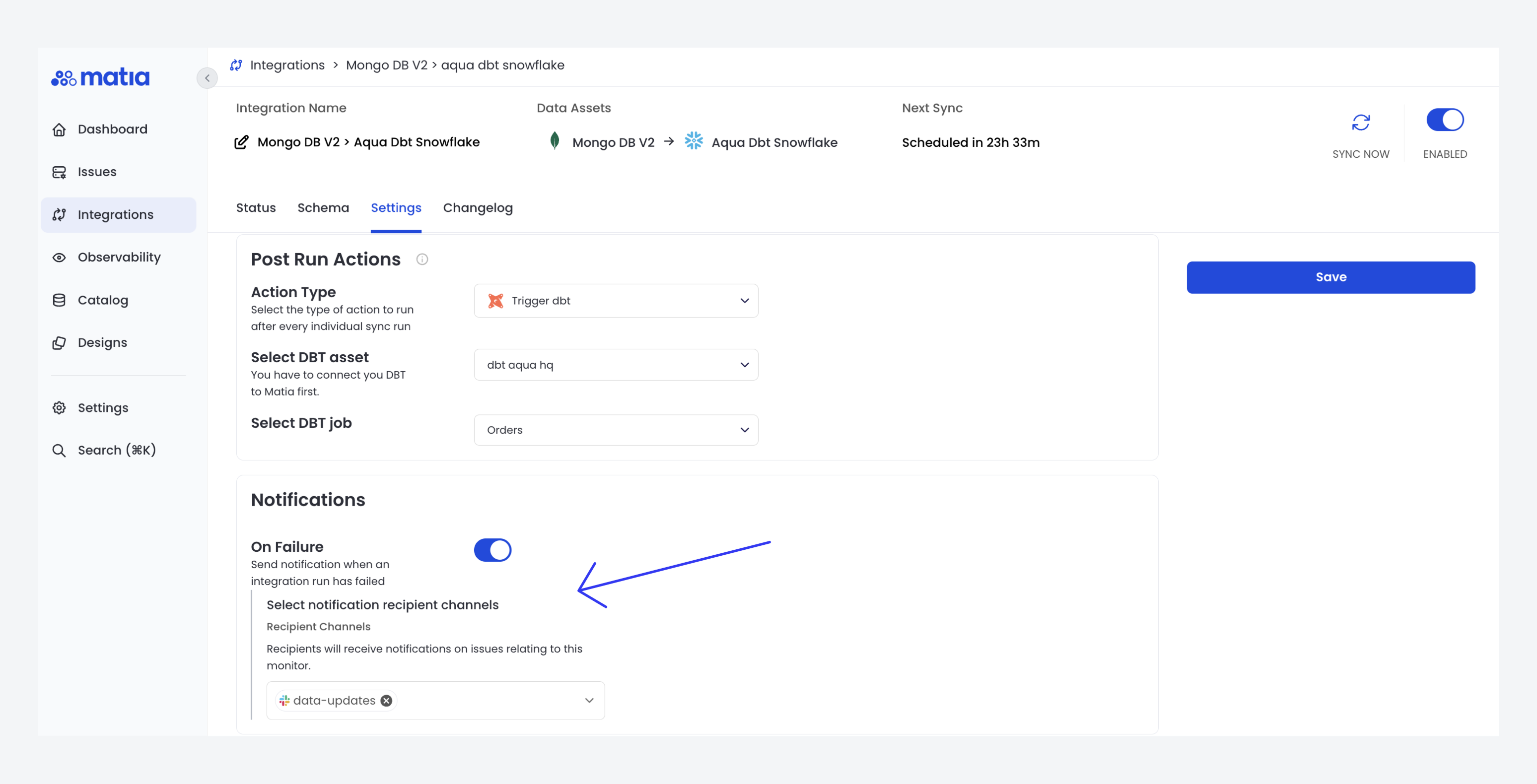The width and height of the screenshot is (1537, 784).
Task: Open the Dashboard from the sidebar
Action: coord(60,129)
